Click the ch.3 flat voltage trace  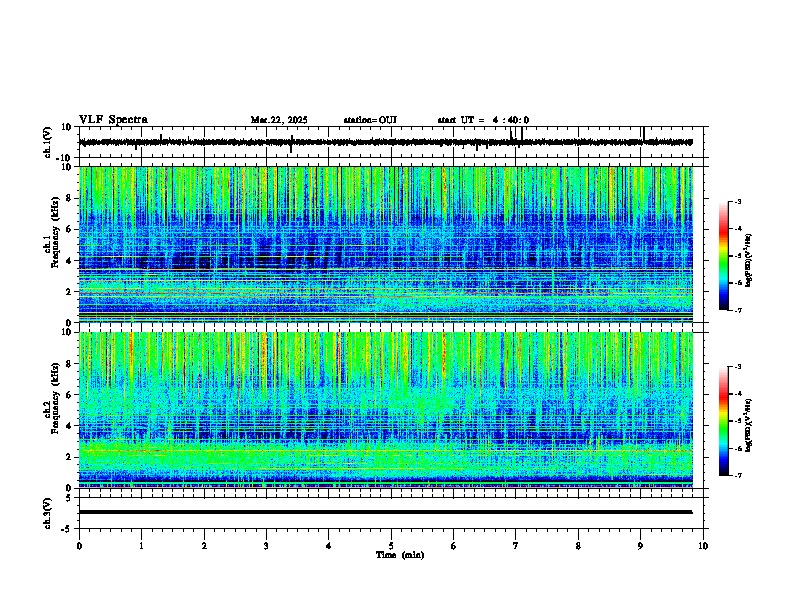point(385,512)
